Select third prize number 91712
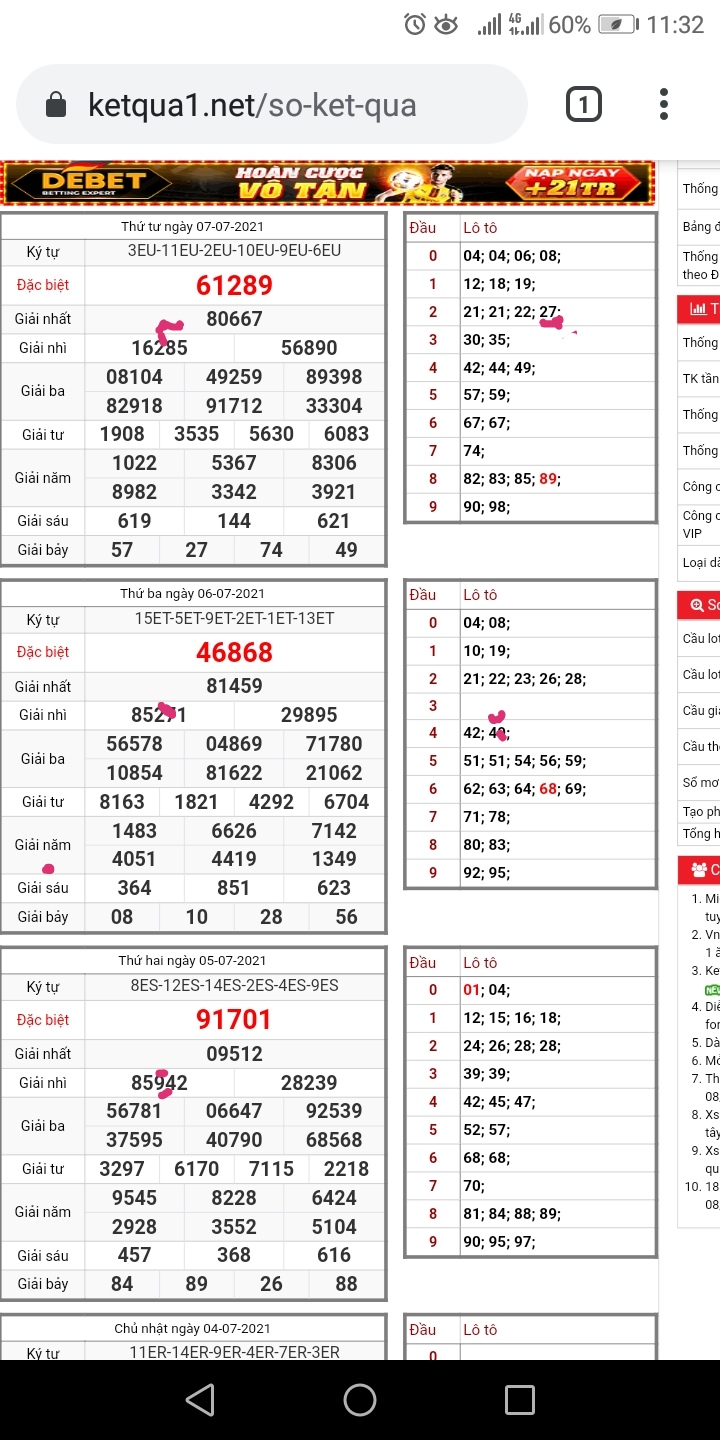This screenshot has height=1440, width=720. (234, 406)
